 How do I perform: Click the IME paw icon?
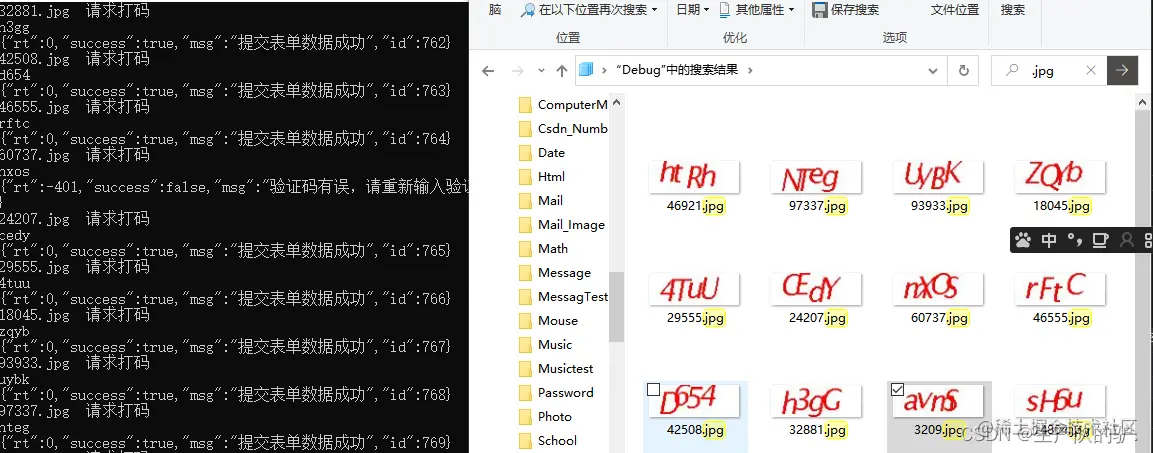1023,240
